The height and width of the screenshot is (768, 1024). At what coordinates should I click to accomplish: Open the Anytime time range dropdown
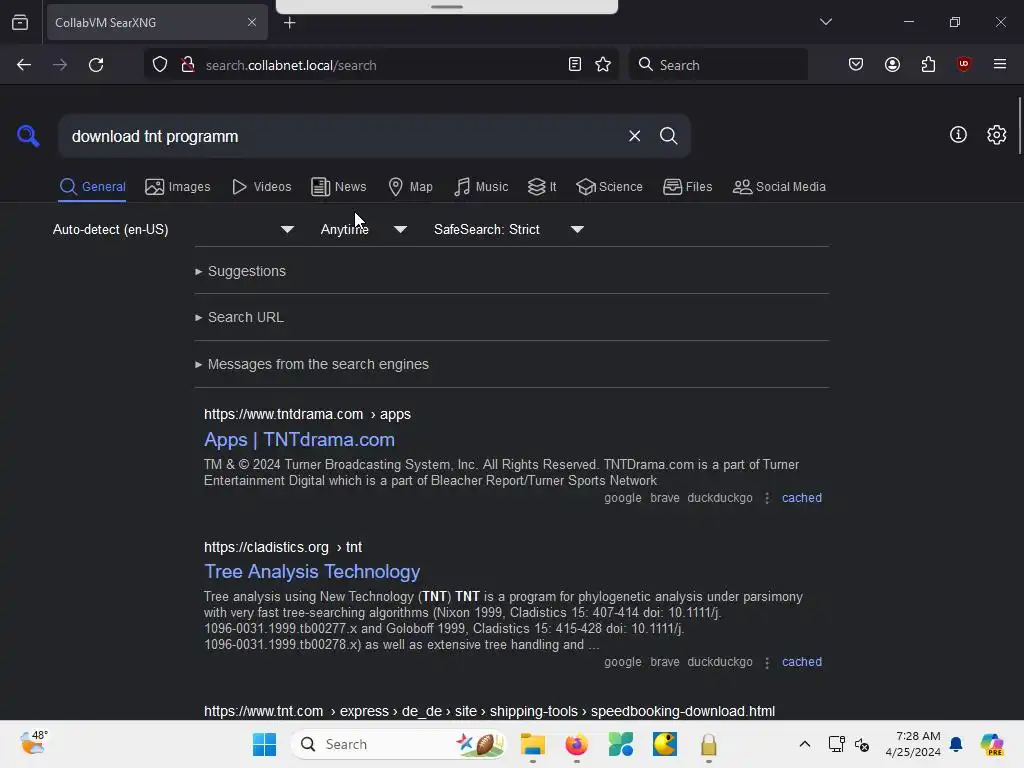point(364,229)
